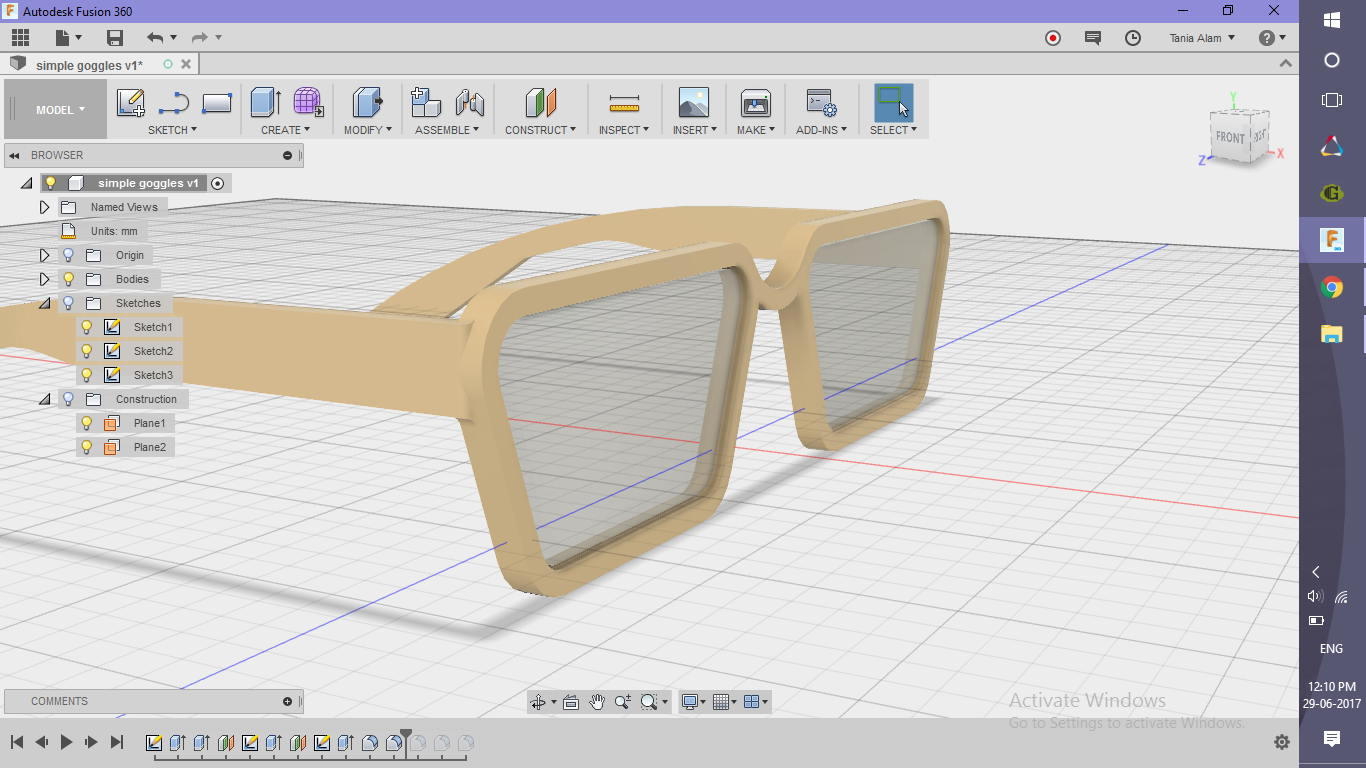Click the 3D Print make icon
1366x768 pixels.
coord(756,102)
